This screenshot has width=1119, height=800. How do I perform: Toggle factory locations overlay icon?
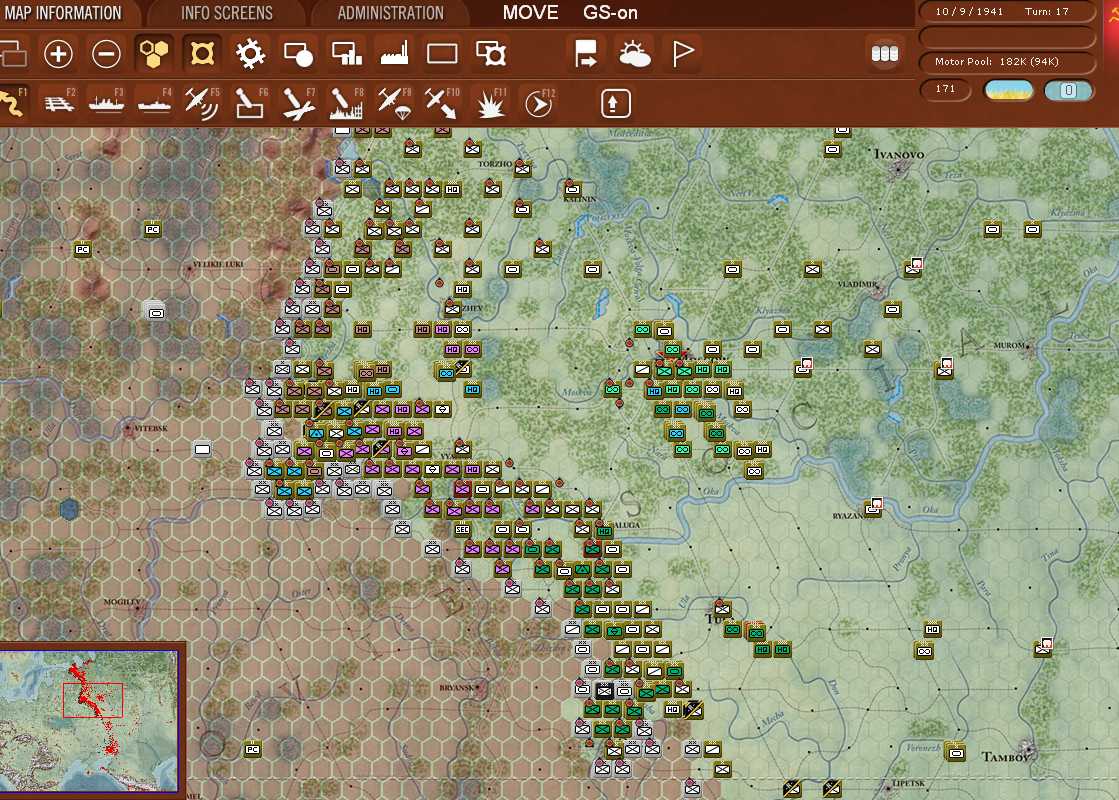point(394,54)
